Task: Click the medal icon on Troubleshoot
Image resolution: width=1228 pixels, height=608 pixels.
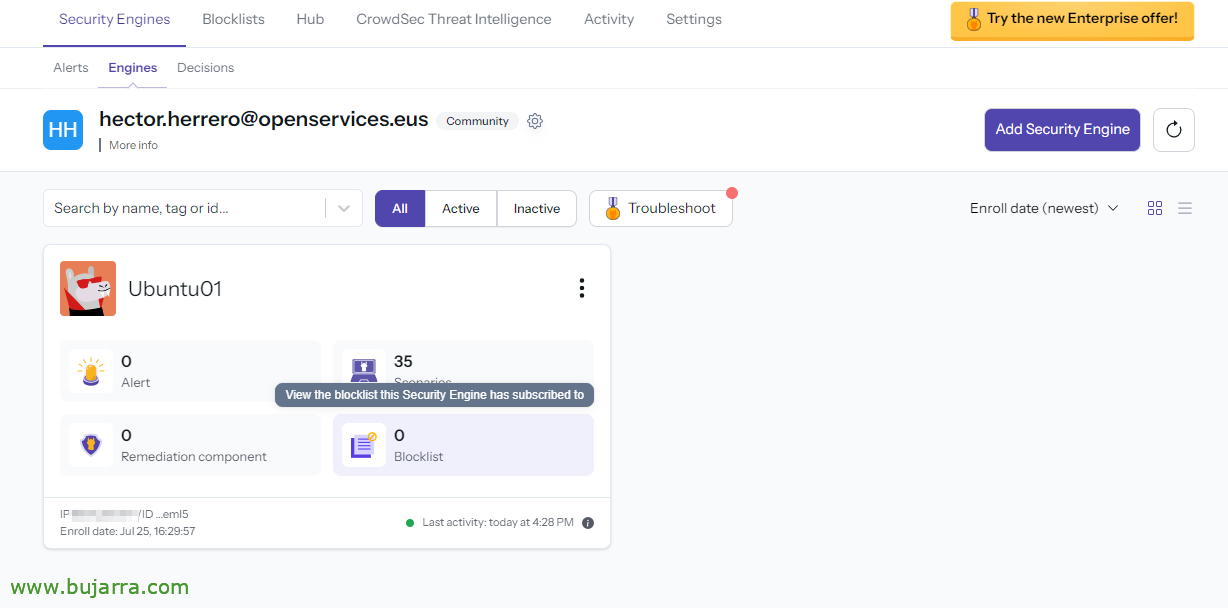Action: (x=612, y=208)
